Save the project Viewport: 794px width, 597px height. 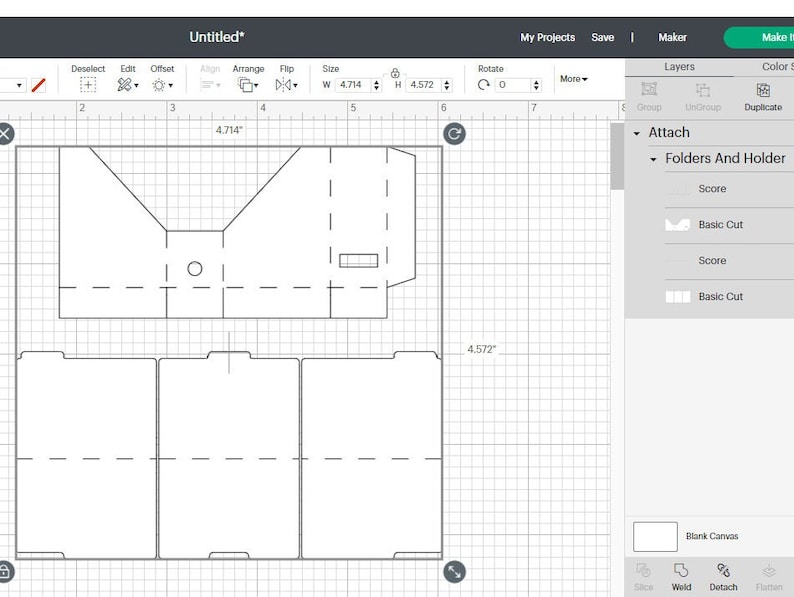coord(603,37)
